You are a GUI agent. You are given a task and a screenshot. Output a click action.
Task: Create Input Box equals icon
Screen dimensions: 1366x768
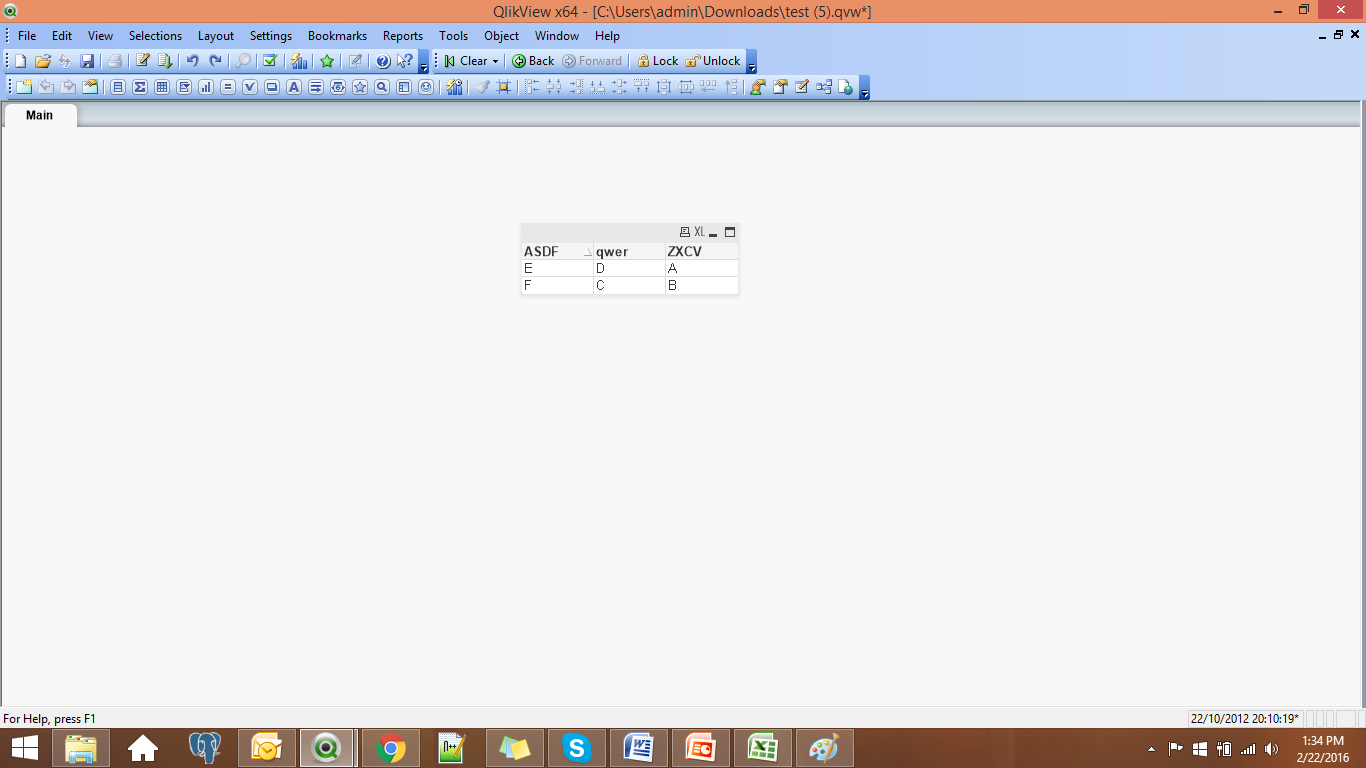pyautogui.click(x=228, y=87)
